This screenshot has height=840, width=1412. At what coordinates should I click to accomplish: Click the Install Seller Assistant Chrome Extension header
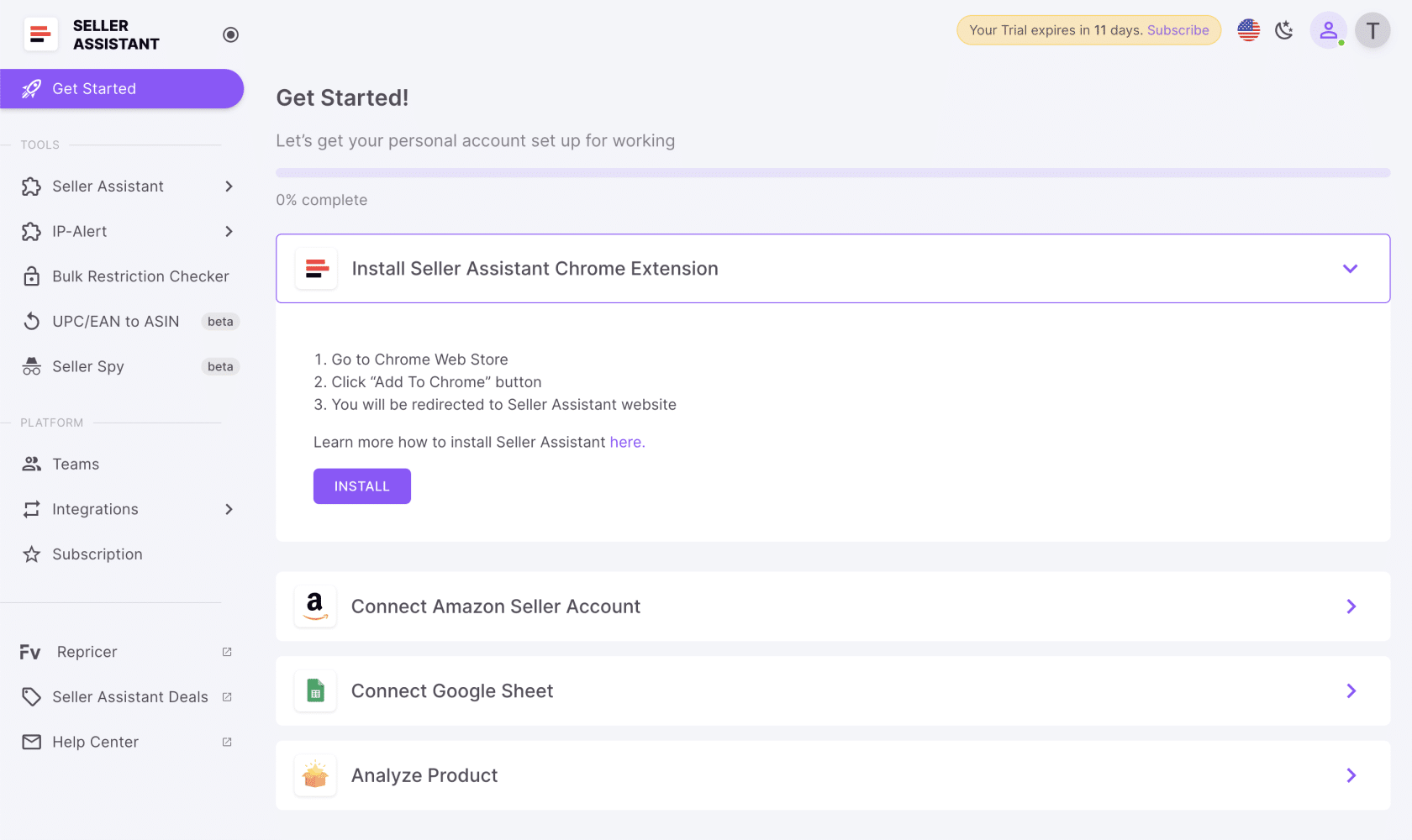[833, 269]
